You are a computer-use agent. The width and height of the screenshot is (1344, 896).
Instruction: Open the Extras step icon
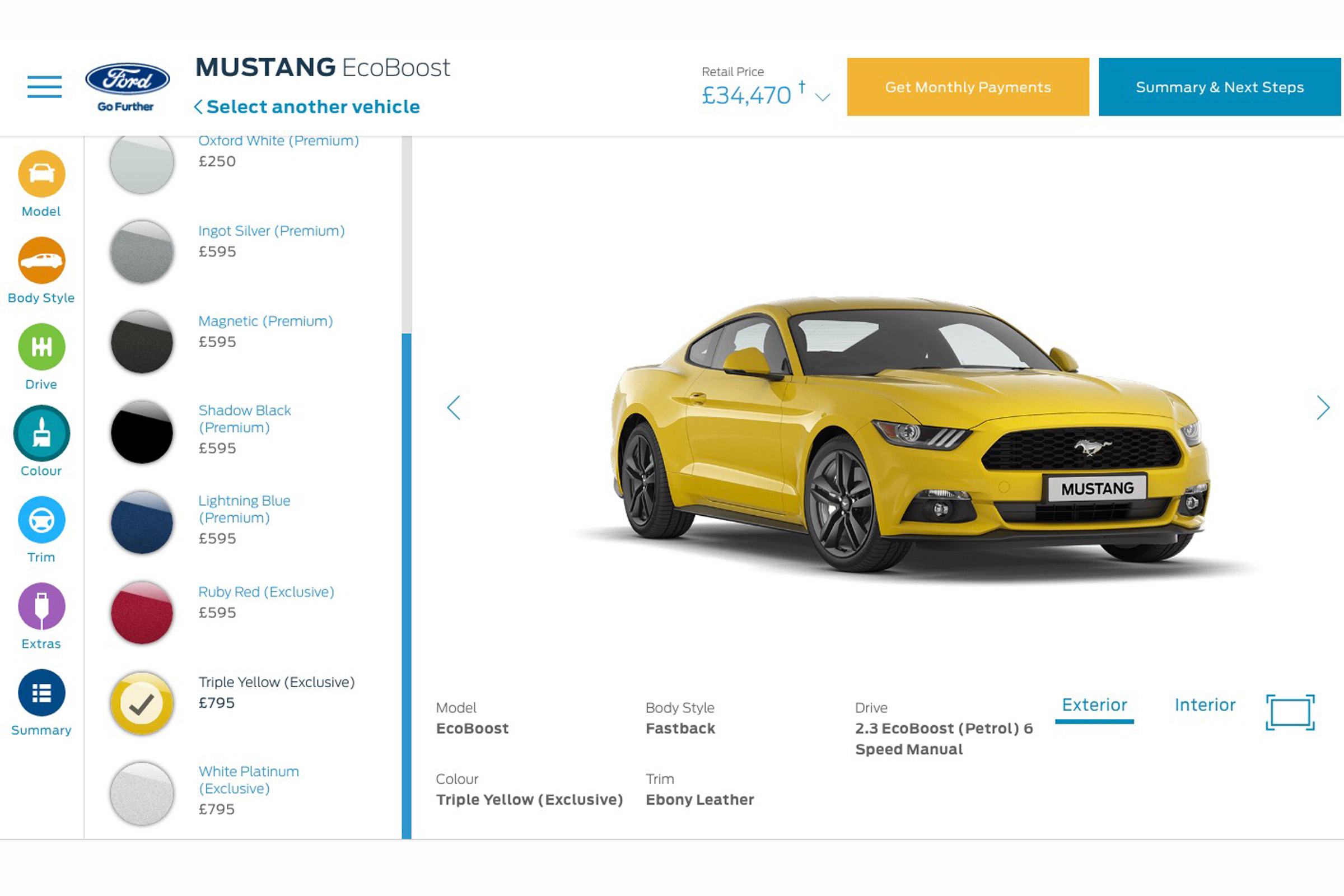pyautogui.click(x=41, y=606)
